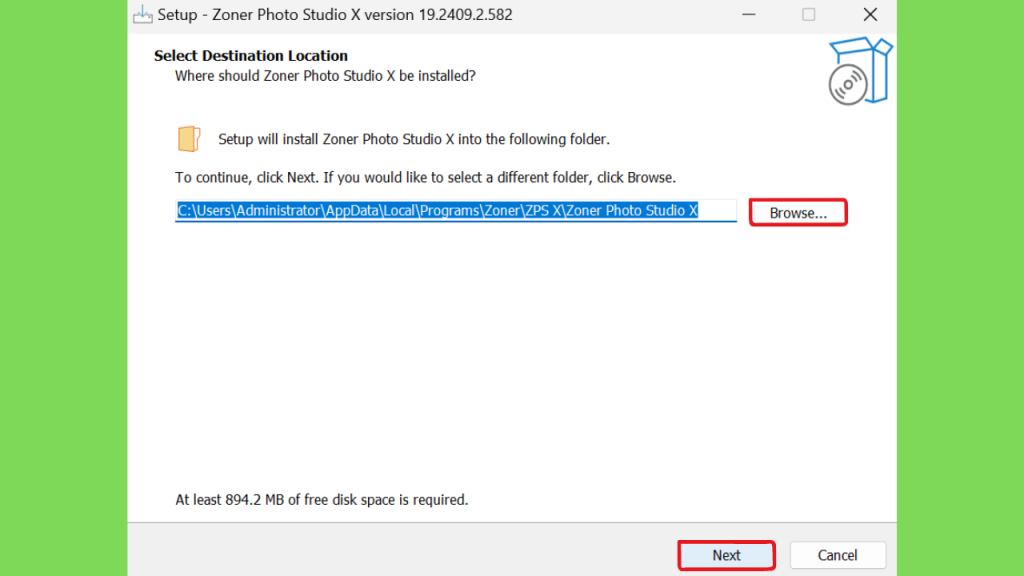Click into the destination folder path field

(455, 211)
